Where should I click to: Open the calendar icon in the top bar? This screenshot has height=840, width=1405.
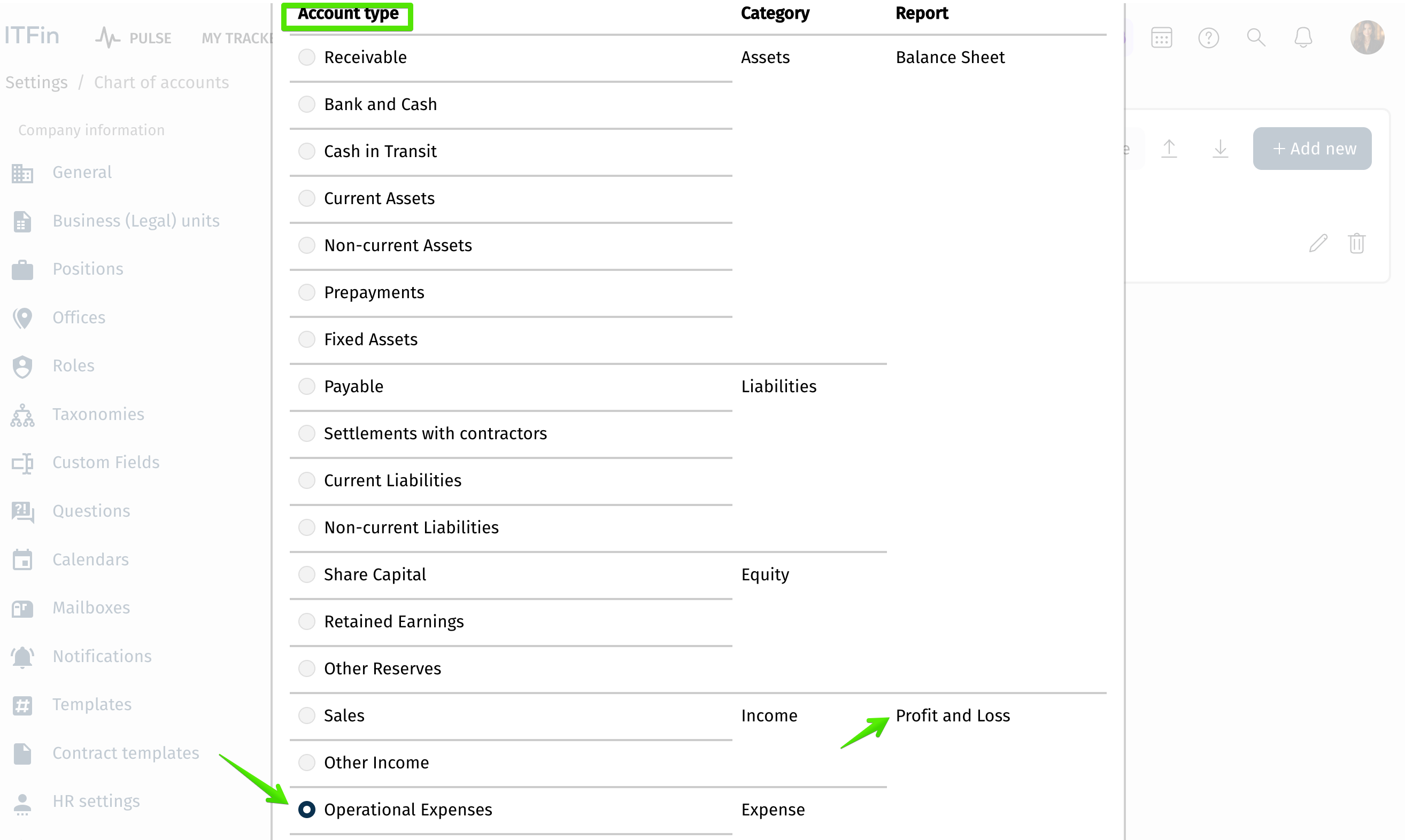pyautogui.click(x=1161, y=38)
